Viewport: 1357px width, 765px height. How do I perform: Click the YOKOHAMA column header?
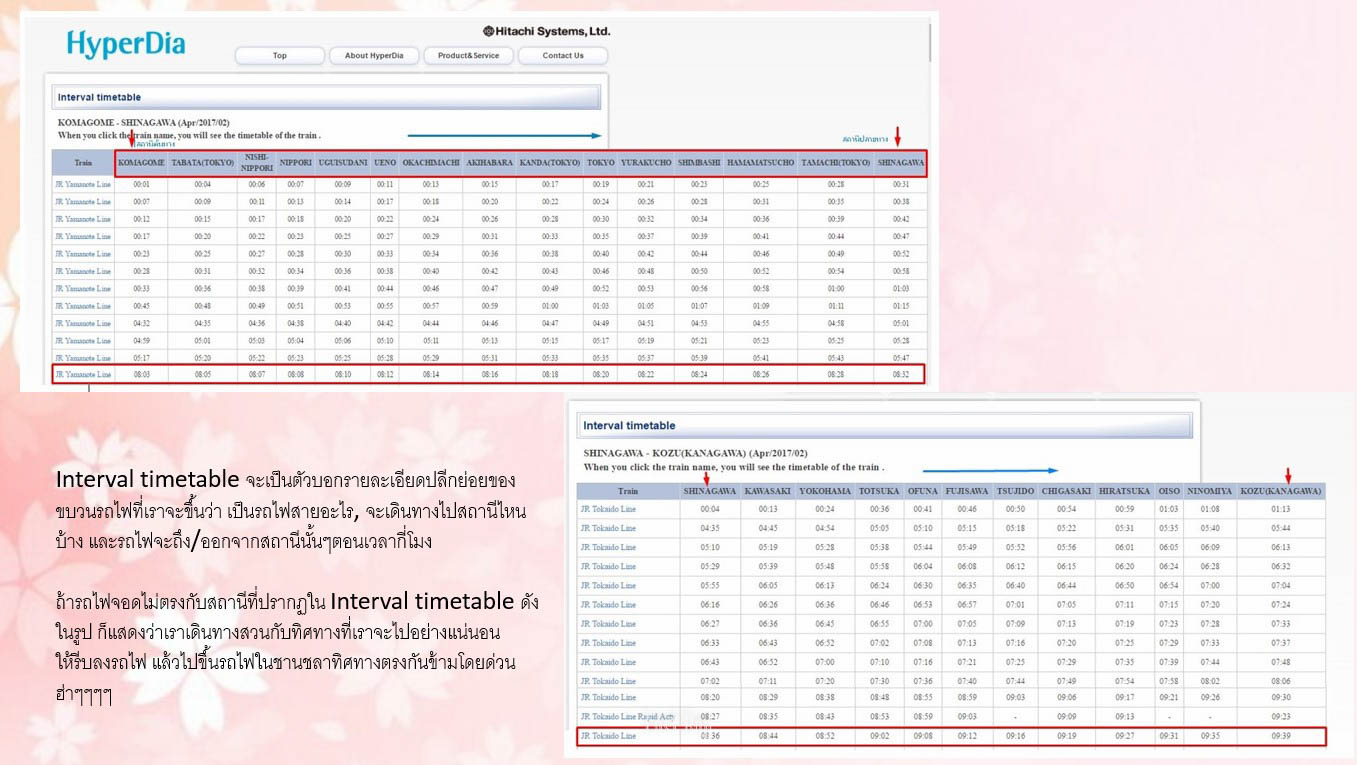coord(825,491)
